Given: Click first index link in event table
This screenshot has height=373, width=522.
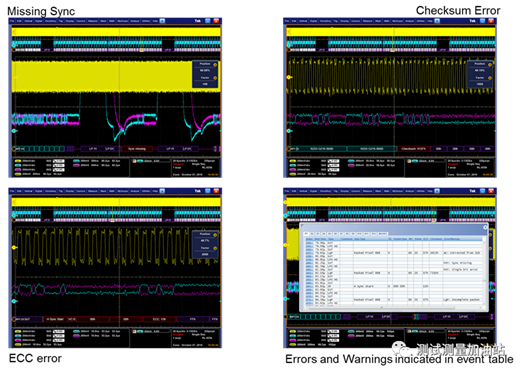Looking at the screenshot, I should click(x=309, y=243).
